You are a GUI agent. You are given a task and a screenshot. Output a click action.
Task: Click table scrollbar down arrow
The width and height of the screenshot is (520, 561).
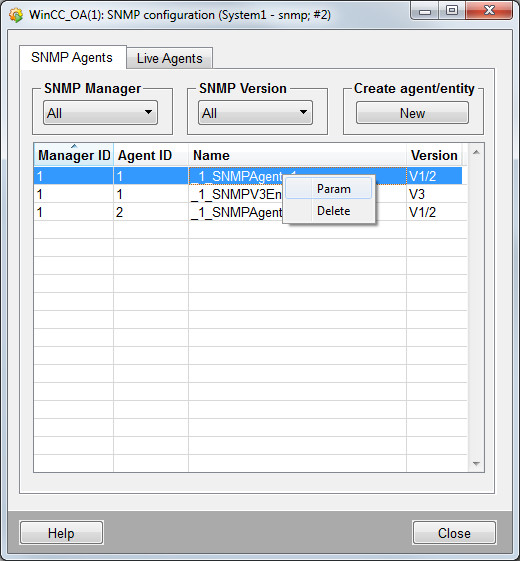point(476,464)
